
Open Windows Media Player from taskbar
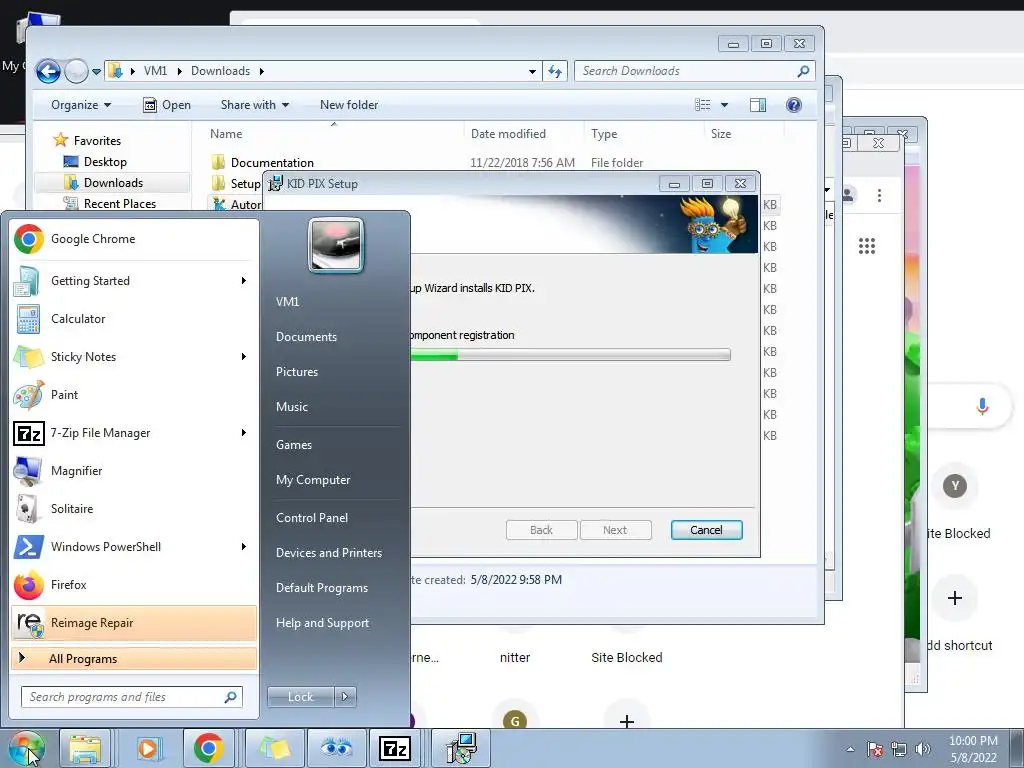[147, 748]
